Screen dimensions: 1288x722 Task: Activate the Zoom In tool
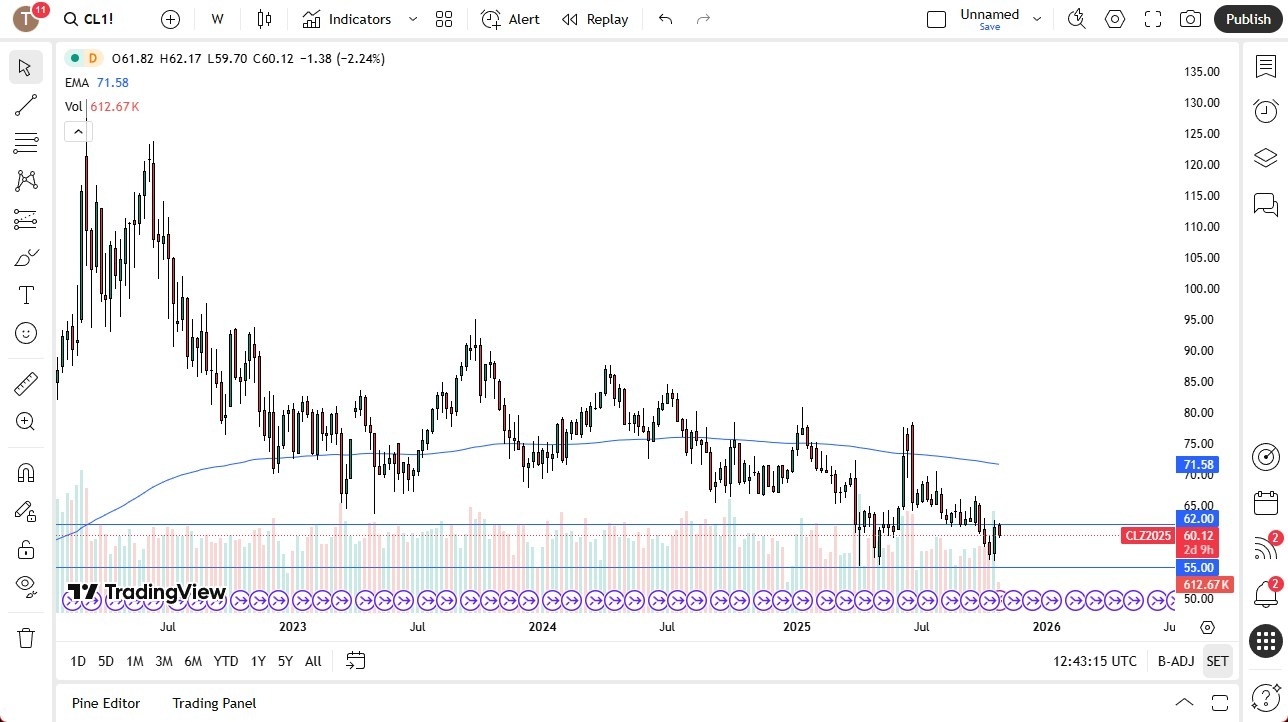click(x=25, y=421)
